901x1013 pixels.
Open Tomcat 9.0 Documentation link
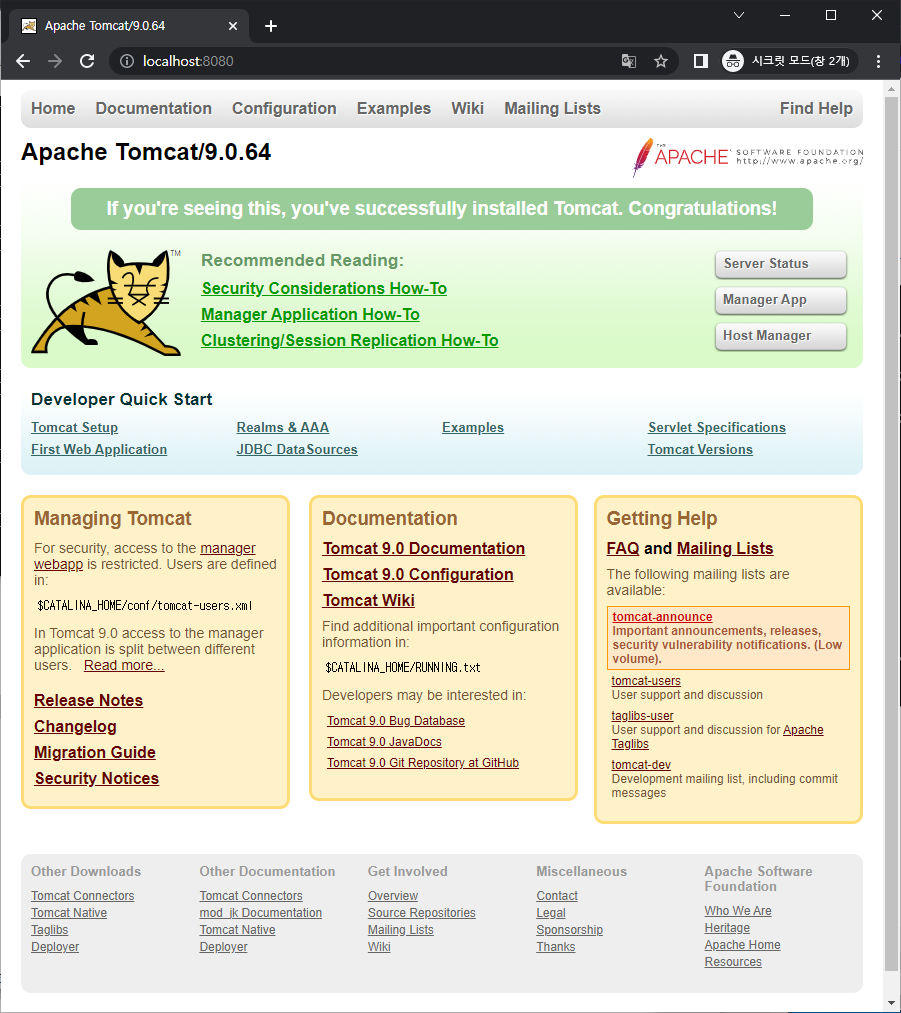pyautogui.click(x=424, y=548)
